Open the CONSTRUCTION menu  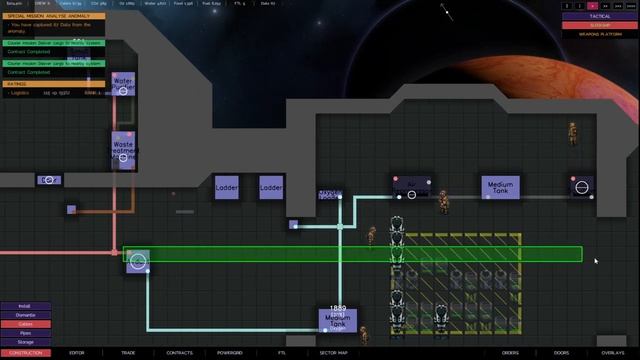[x=26, y=353]
